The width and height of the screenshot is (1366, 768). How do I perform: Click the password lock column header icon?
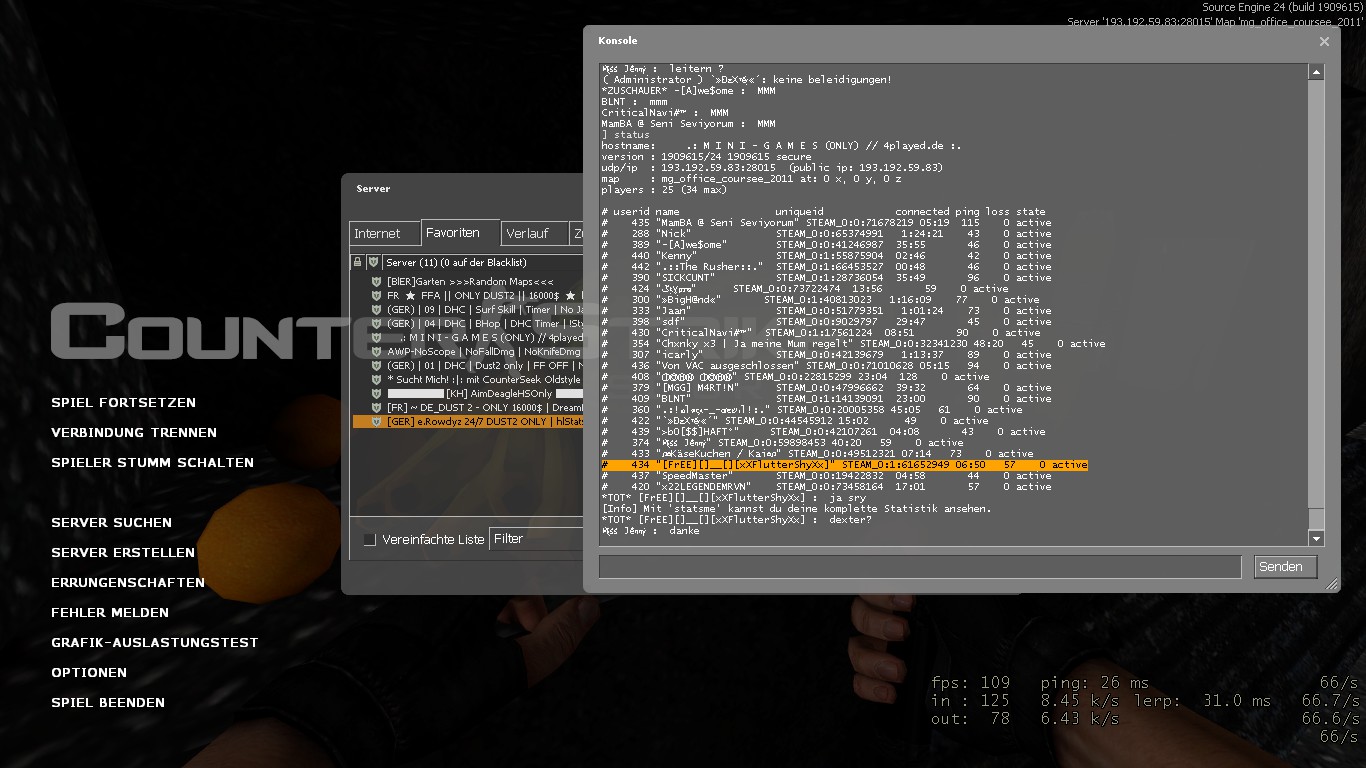[358, 262]
